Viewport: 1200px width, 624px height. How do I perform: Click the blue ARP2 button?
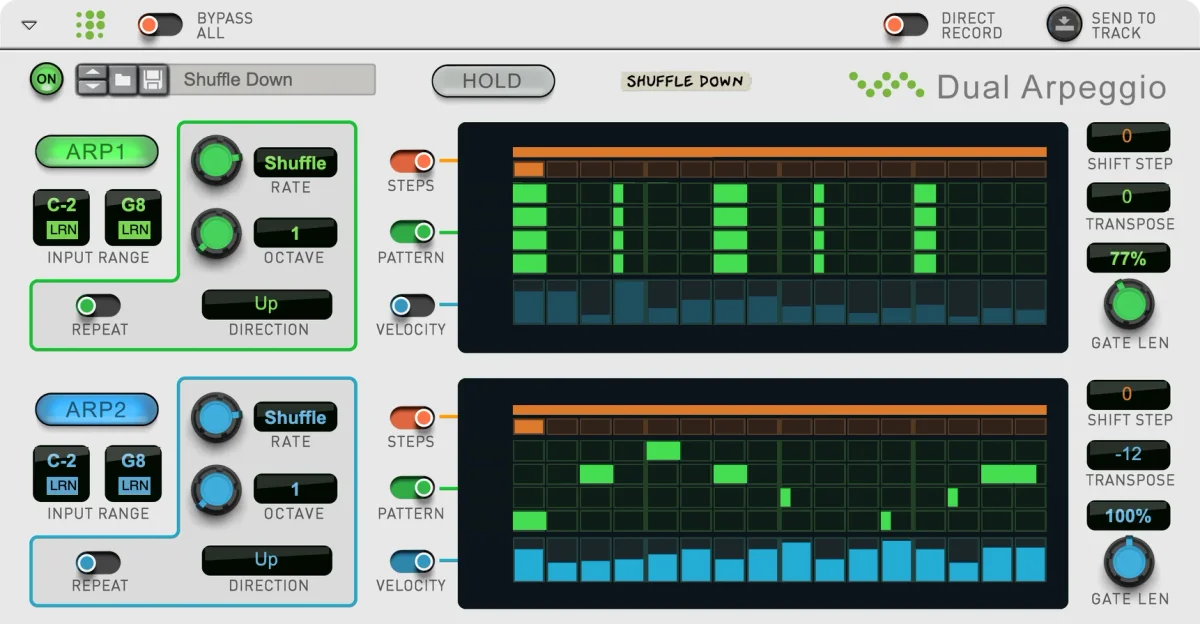[97, 409]
